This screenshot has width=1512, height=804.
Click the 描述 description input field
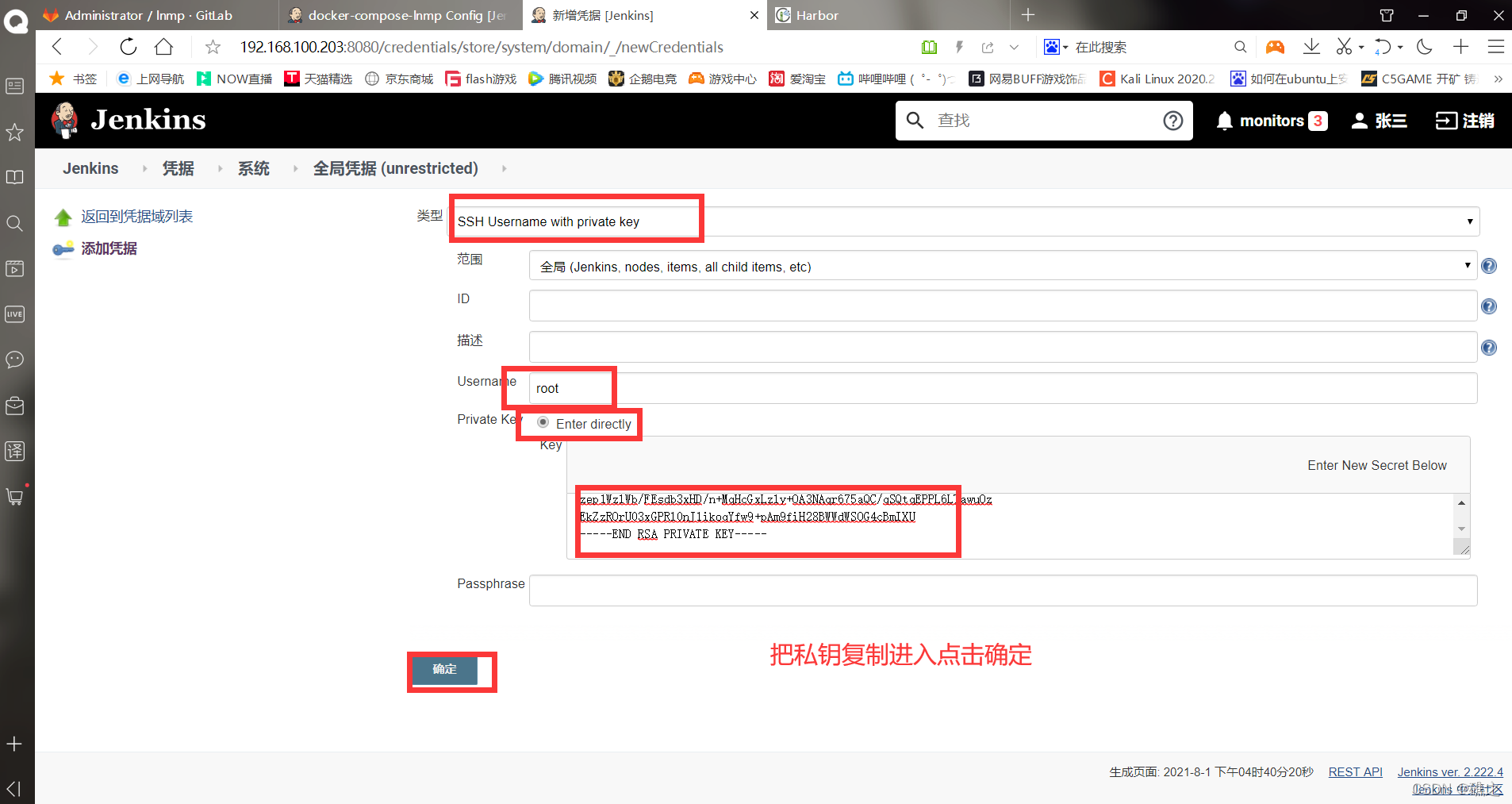(1003, 347)
